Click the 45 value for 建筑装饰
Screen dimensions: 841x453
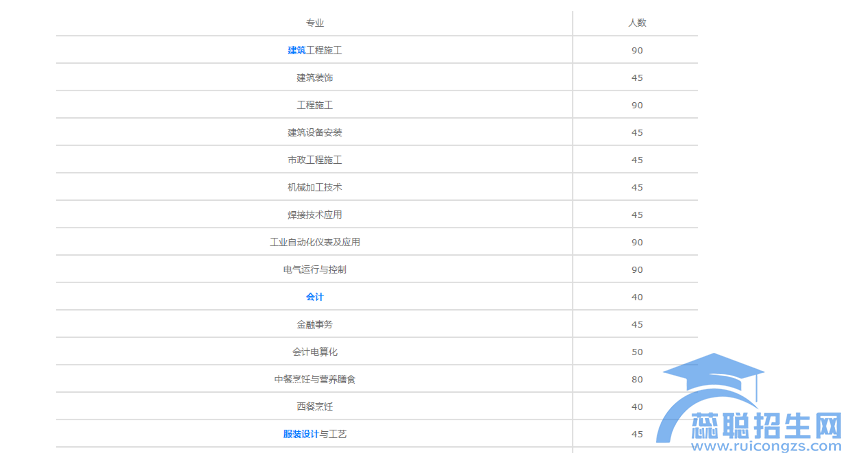point(637,78)
